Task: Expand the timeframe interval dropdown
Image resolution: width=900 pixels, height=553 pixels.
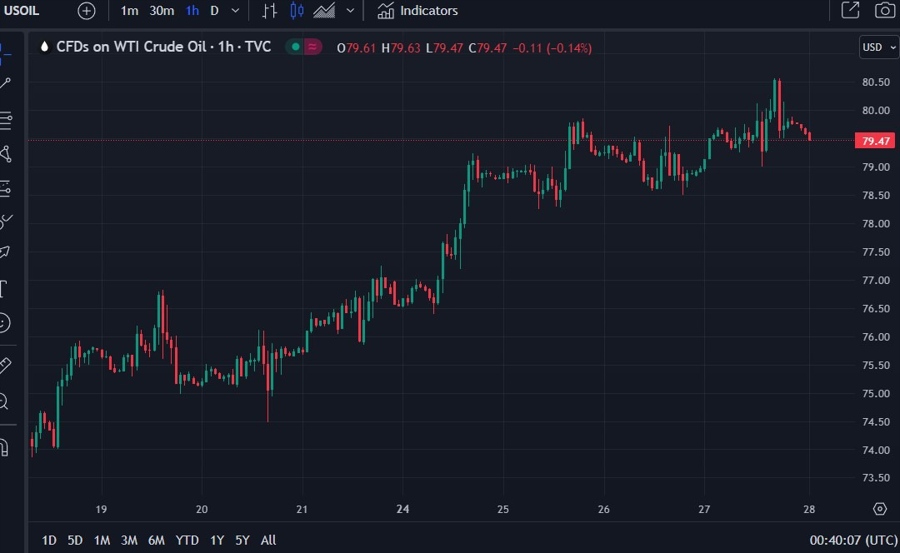Action: 235,10
